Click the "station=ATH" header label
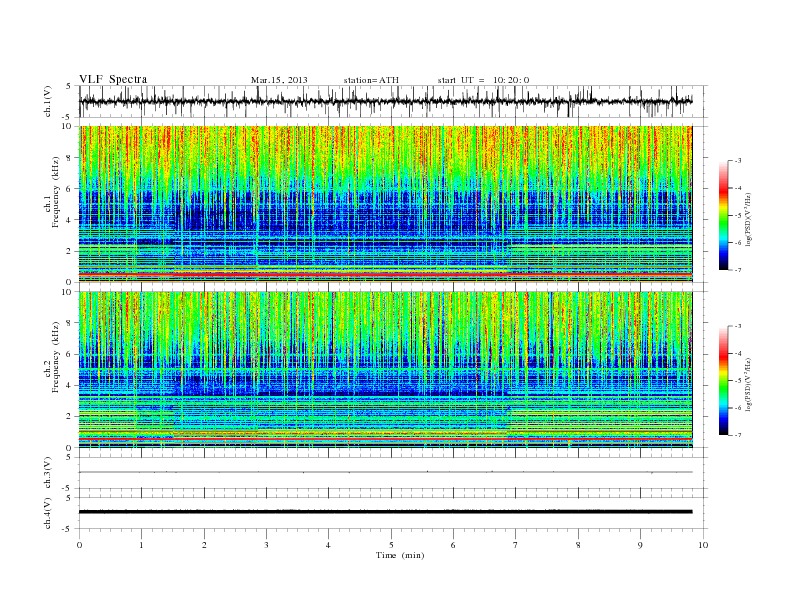792x612 pixels. pyautogui.click(x=371, y=80)
